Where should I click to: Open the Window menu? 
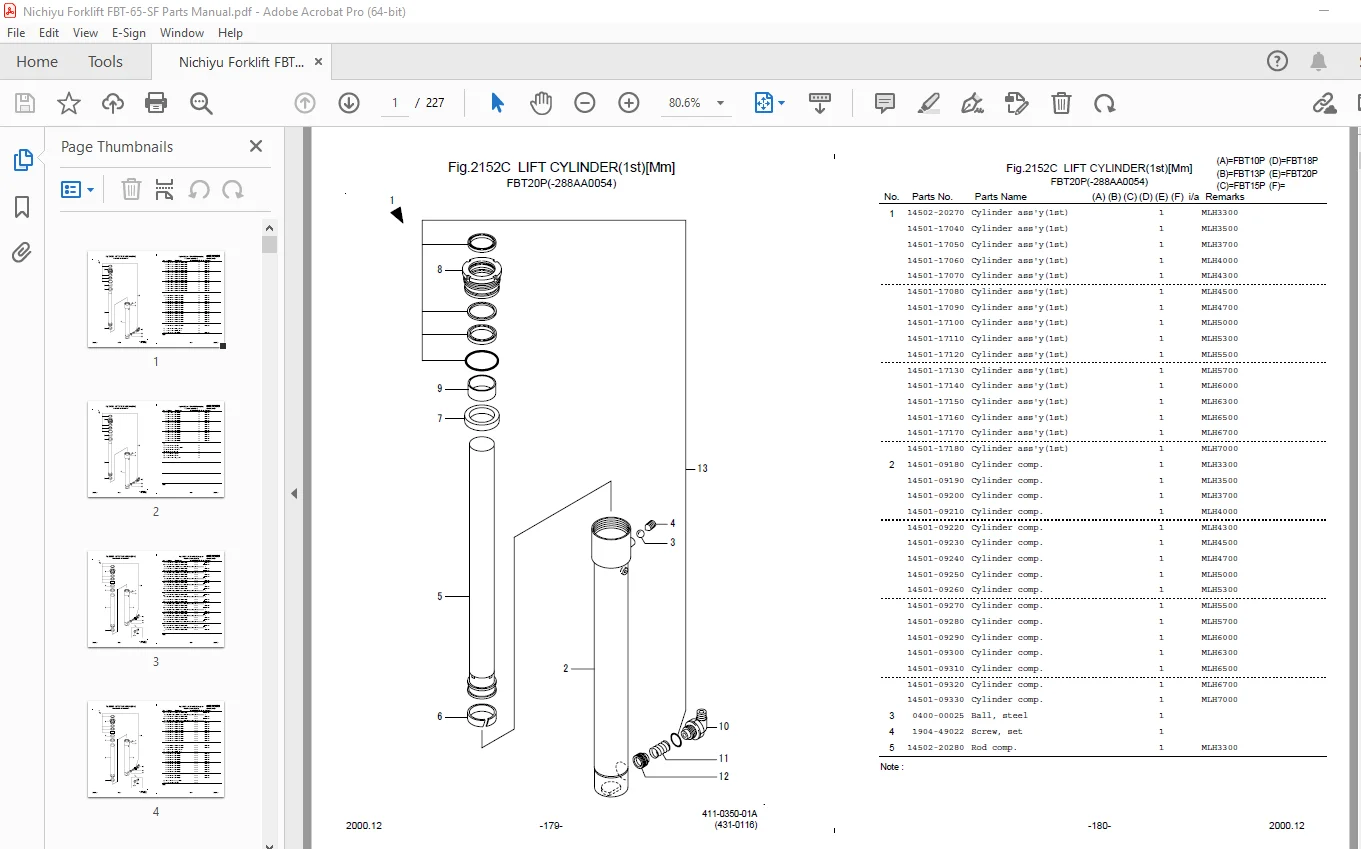tap(182, 32)
